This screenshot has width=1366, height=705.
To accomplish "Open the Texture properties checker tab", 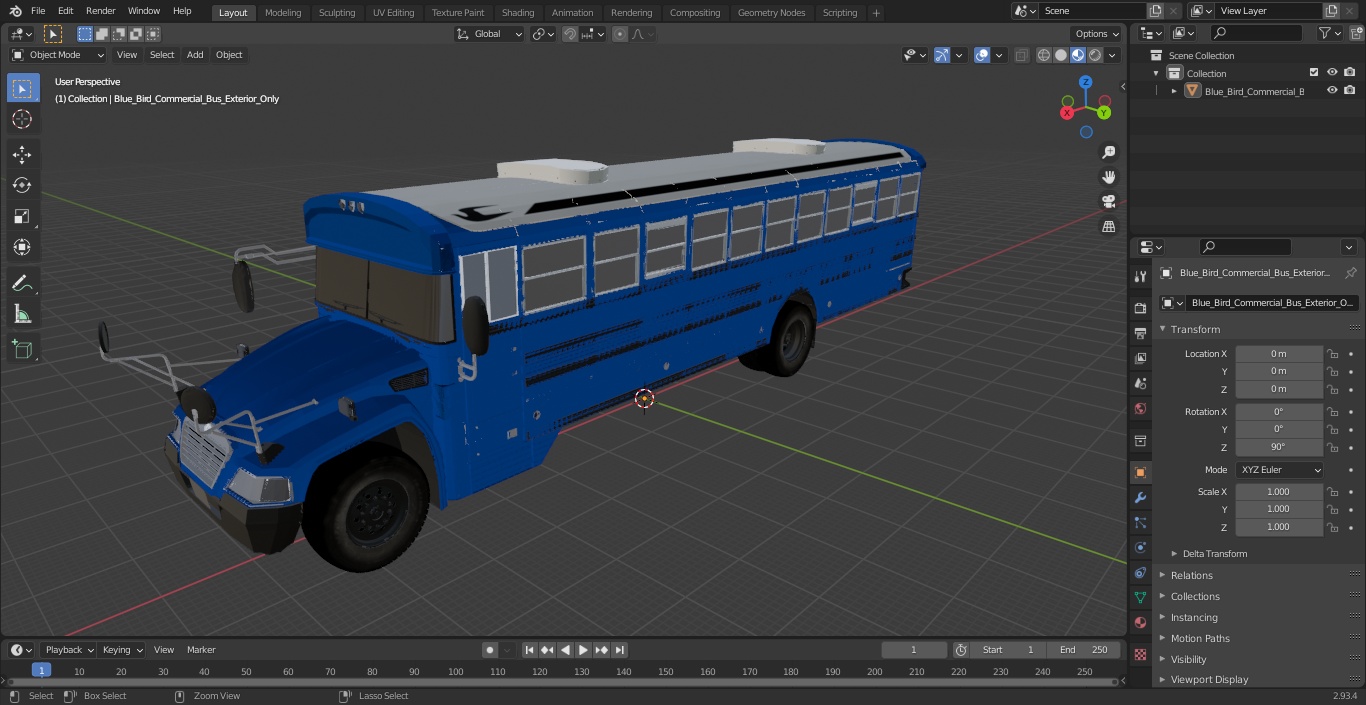I will click(1140, 654).
